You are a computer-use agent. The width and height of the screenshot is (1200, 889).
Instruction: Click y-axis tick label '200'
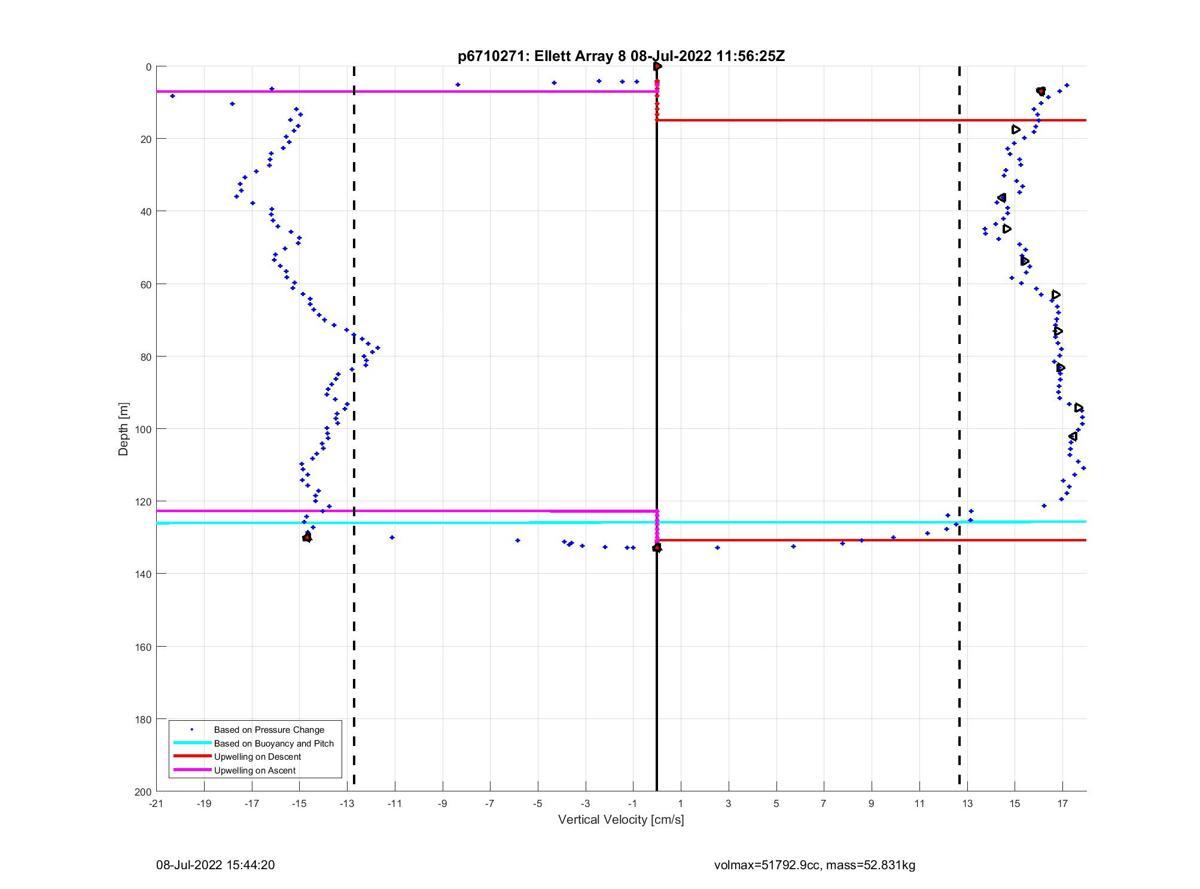[142, 792]
